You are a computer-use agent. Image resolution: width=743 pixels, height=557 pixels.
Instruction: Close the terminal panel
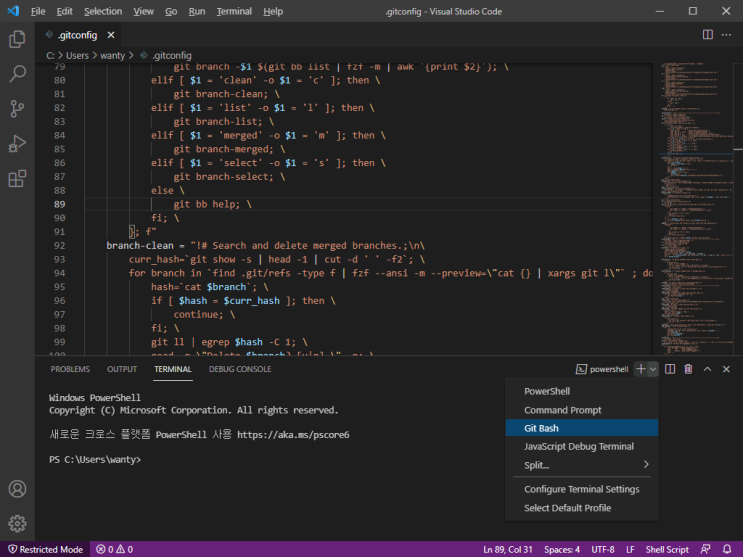click(726, 369)
